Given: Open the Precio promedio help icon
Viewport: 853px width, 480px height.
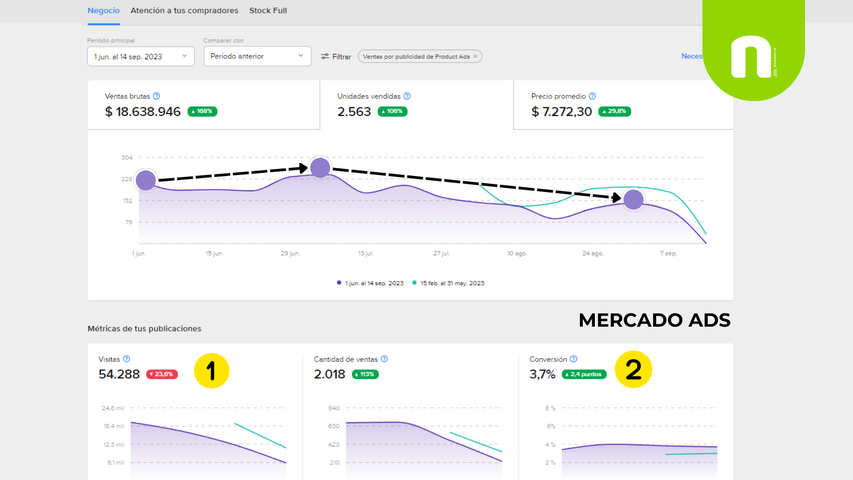Looking at the screenshot, I should [592, 96].
